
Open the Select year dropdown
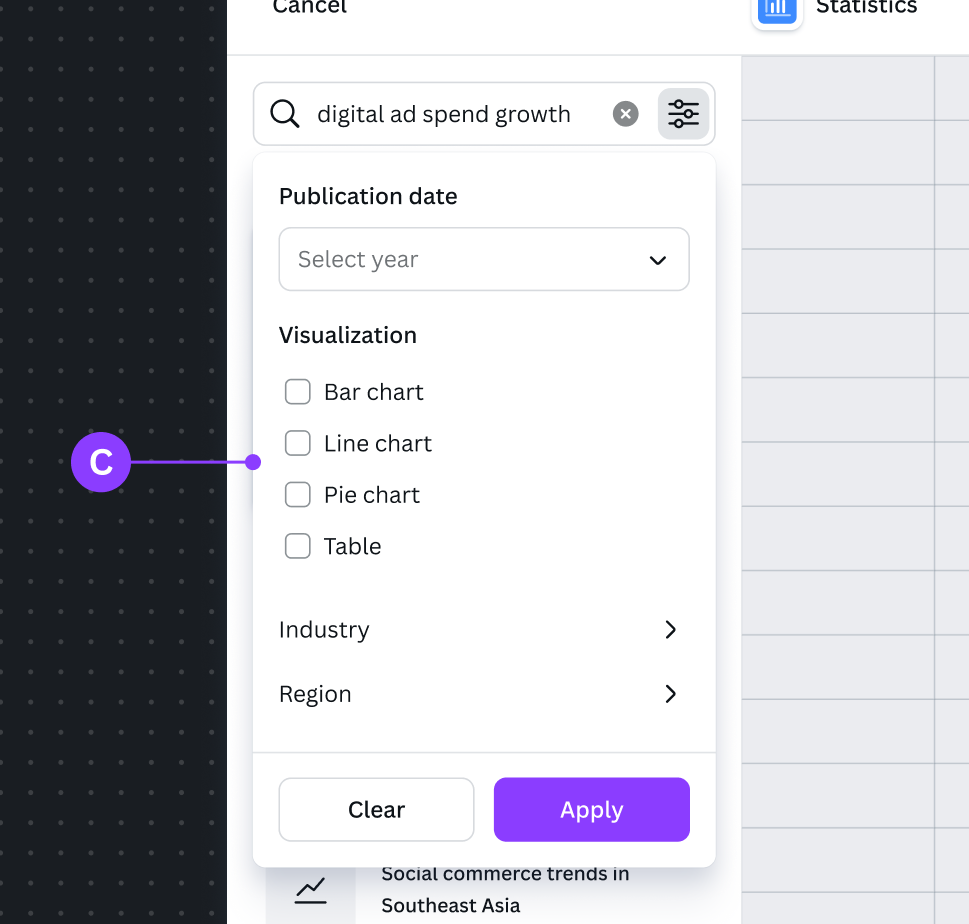click(x=484, y=260)
